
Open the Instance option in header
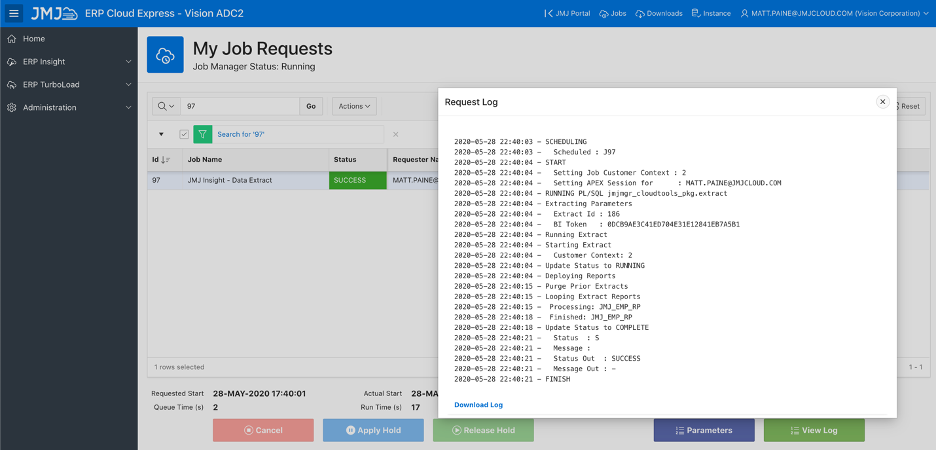[x=711, y=13]
